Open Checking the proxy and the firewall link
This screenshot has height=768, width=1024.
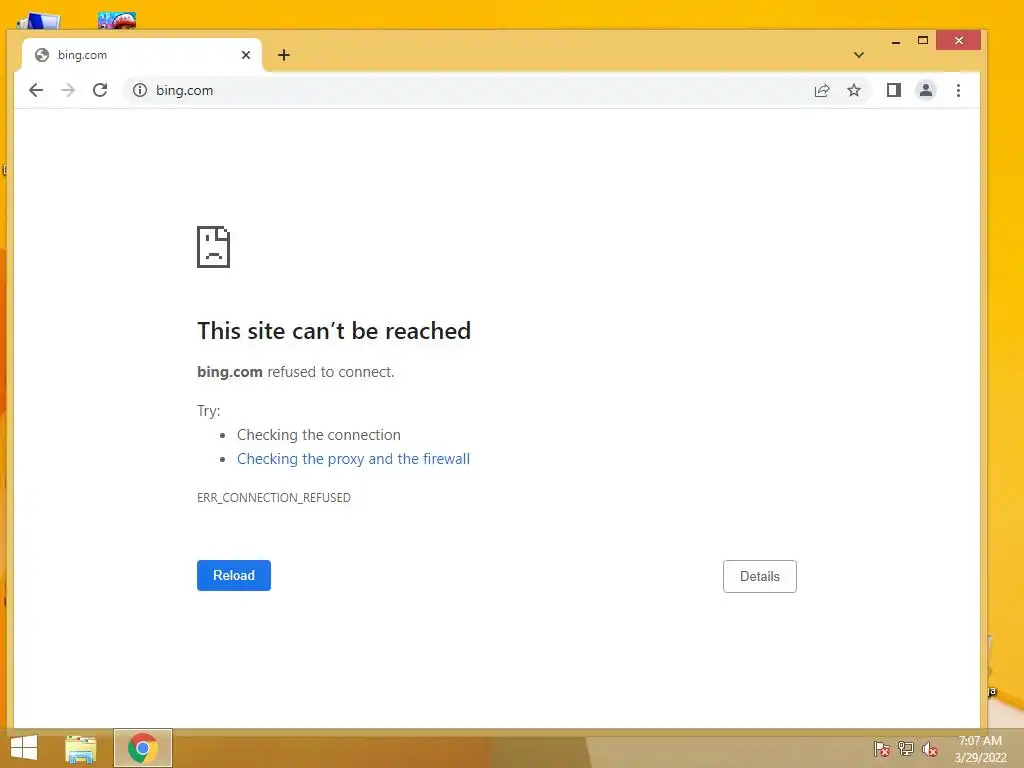click(353, 458)
